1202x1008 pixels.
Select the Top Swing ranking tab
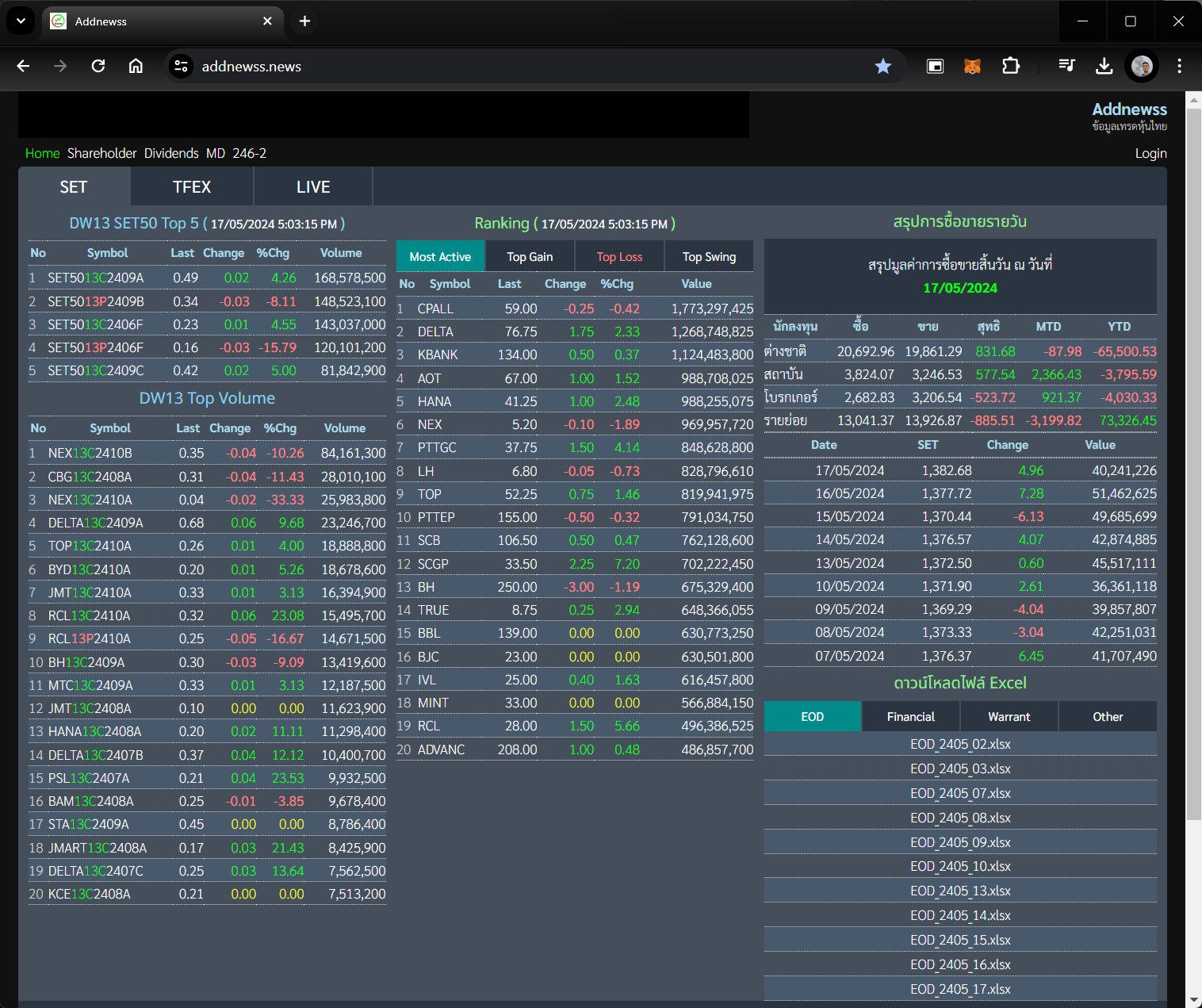click(x=709, y=256)
